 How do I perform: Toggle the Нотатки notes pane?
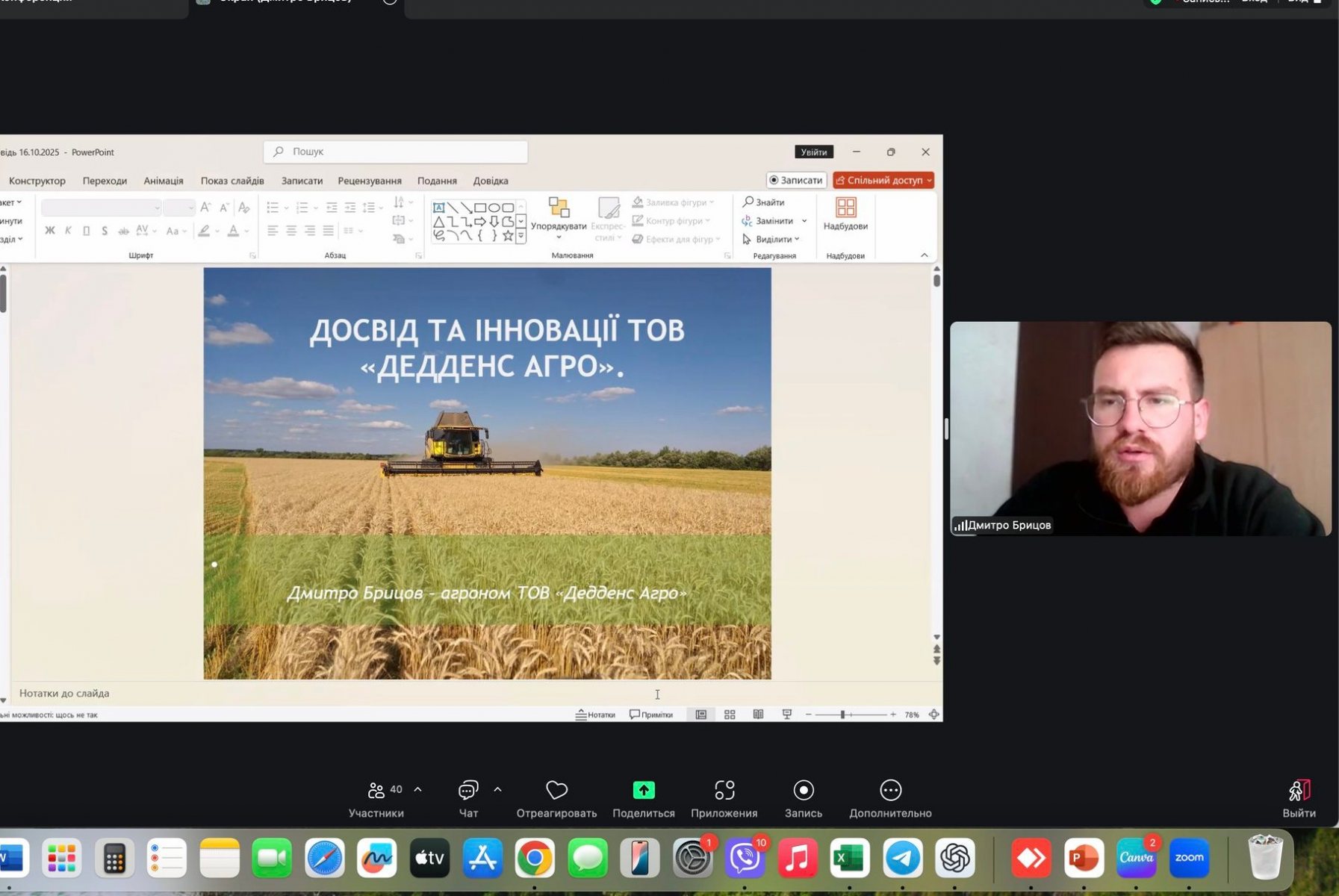click(595, 715)
